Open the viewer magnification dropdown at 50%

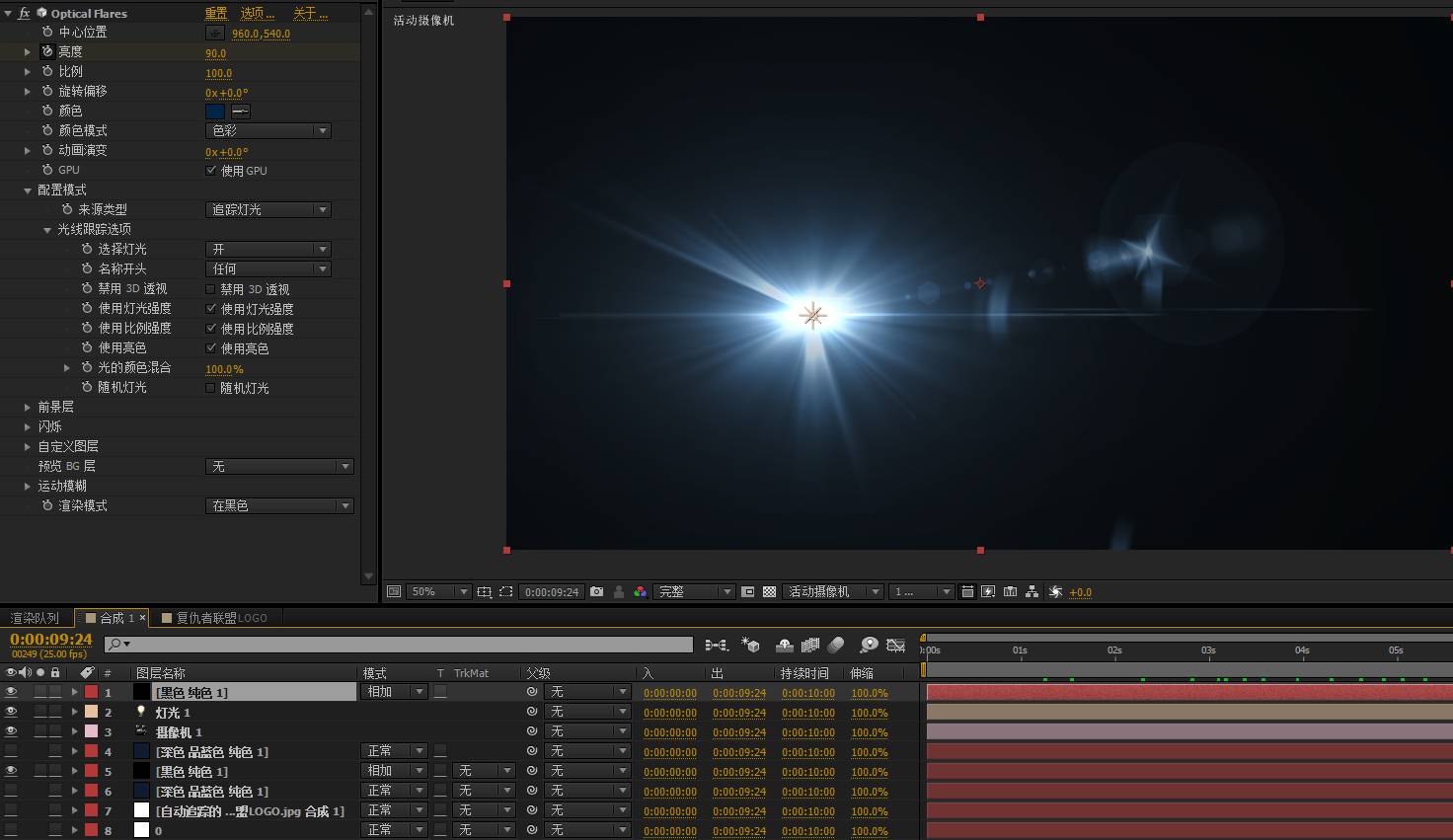(x=439, y=591)
